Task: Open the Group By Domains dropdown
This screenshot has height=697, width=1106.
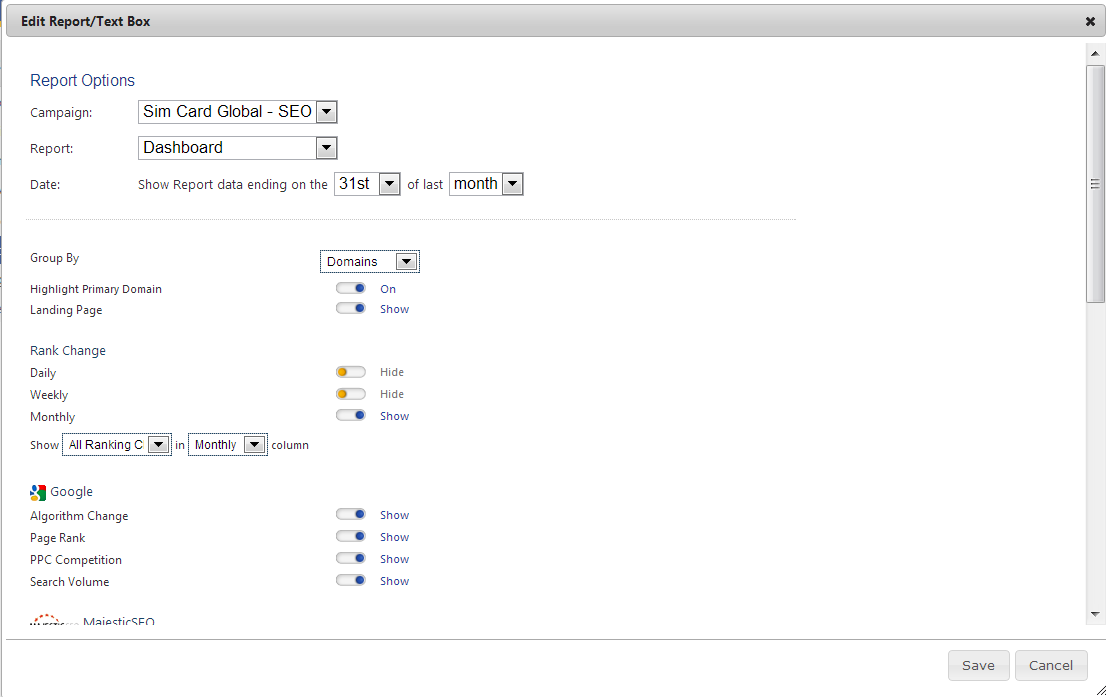Action: [370, 262]
